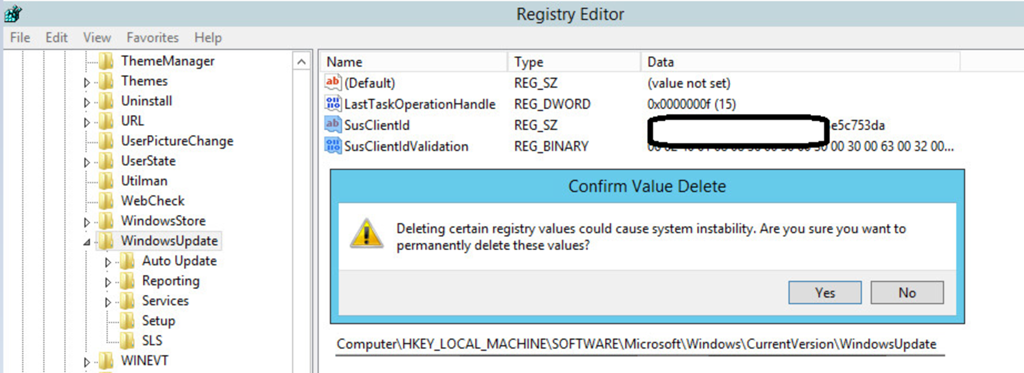Image resolution: width=1024 pixels, height=373 pixels.
Task: Select the WindowsUpdate key label
Action: coord(169,241)
